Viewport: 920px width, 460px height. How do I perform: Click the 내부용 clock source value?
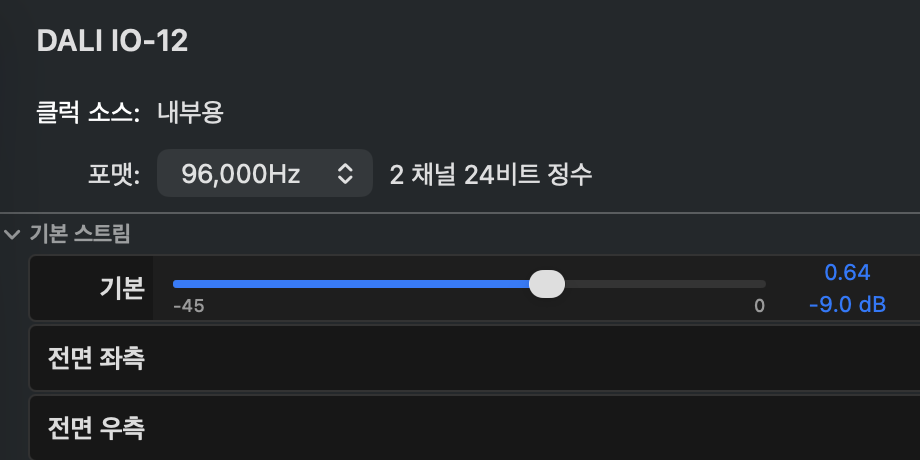point(190,113)
